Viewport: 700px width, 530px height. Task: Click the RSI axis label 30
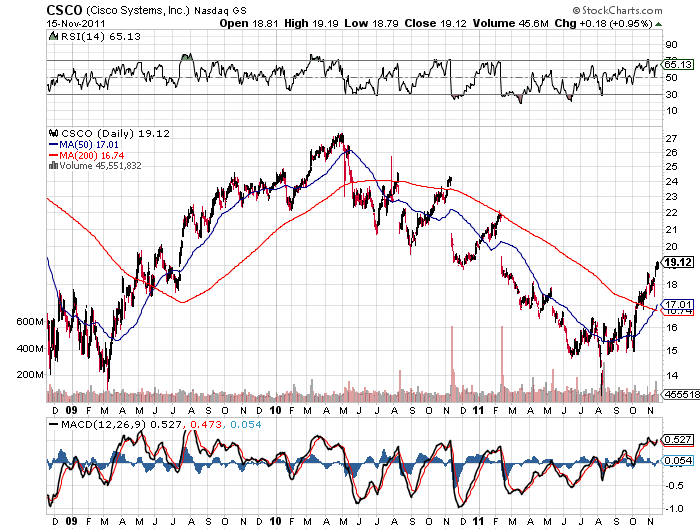tap(671, 94)
